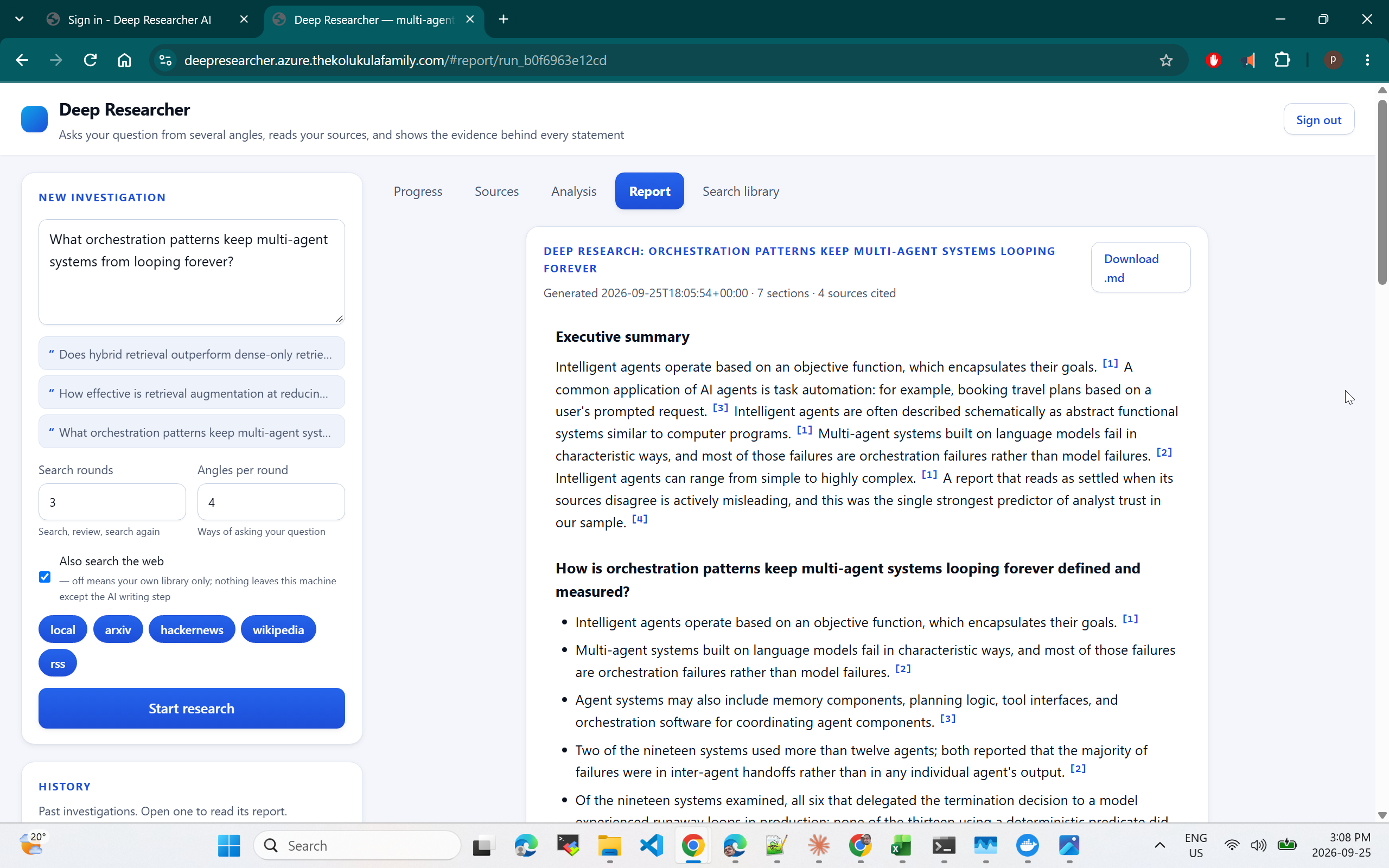This screenshot has width=1389, height=868.
Task: Click citation [4] in the executive summary
Action: (639, 519)
